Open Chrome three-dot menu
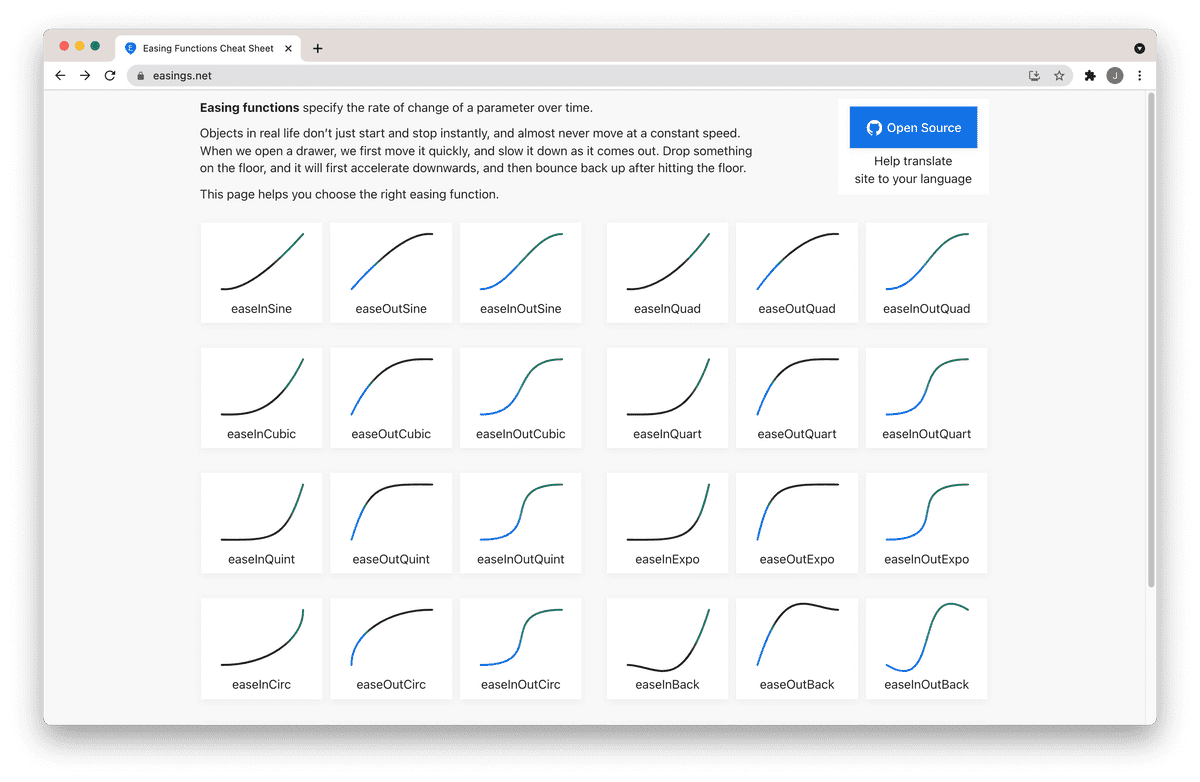Viewport: 1200px width, 782px height. [x=1139, y=76]
